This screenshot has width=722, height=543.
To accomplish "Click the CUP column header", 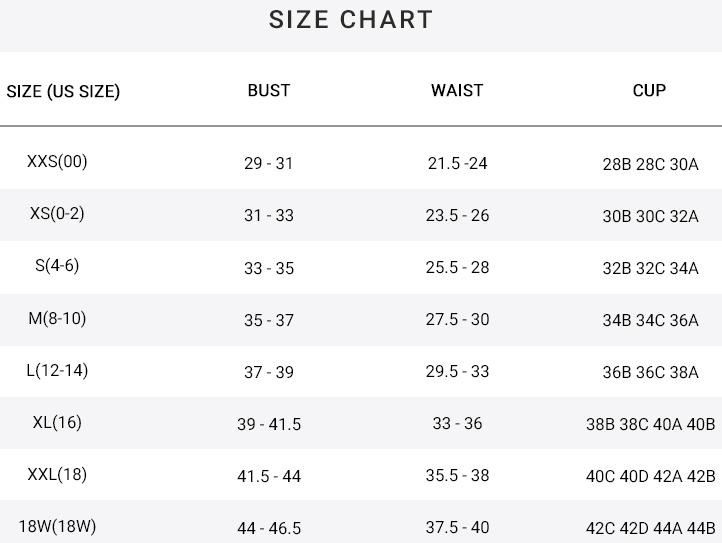I will click(649, 90).
